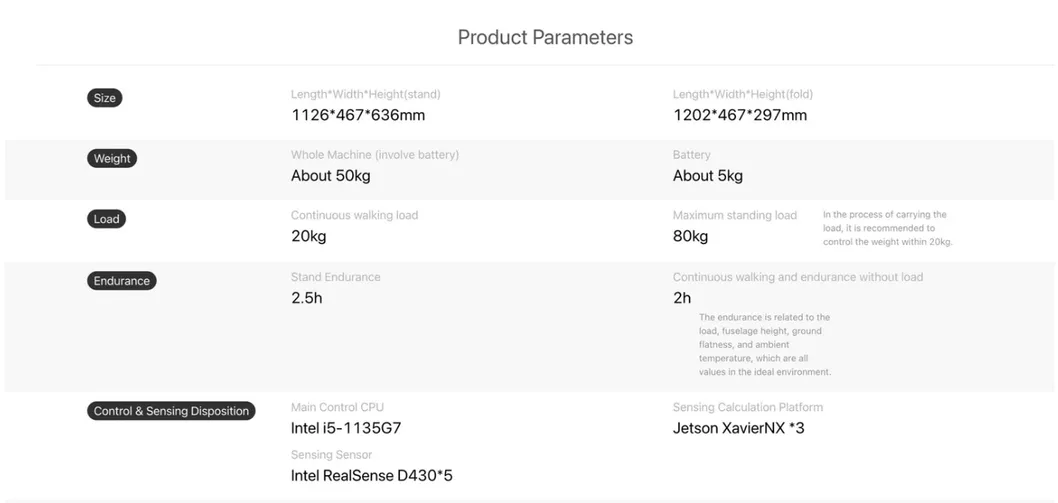Click the 80kg maximum standing load value

[x=691, y=237]
